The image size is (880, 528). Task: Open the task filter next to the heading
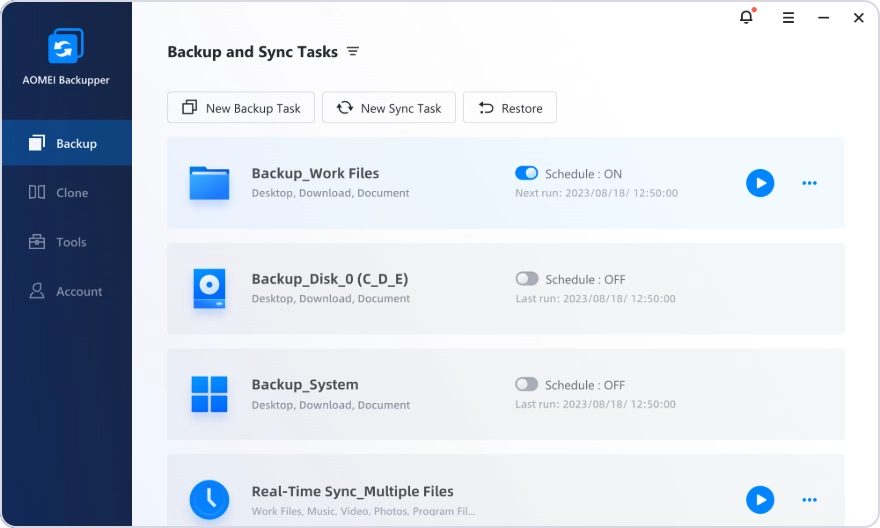[x=353, y=52]
